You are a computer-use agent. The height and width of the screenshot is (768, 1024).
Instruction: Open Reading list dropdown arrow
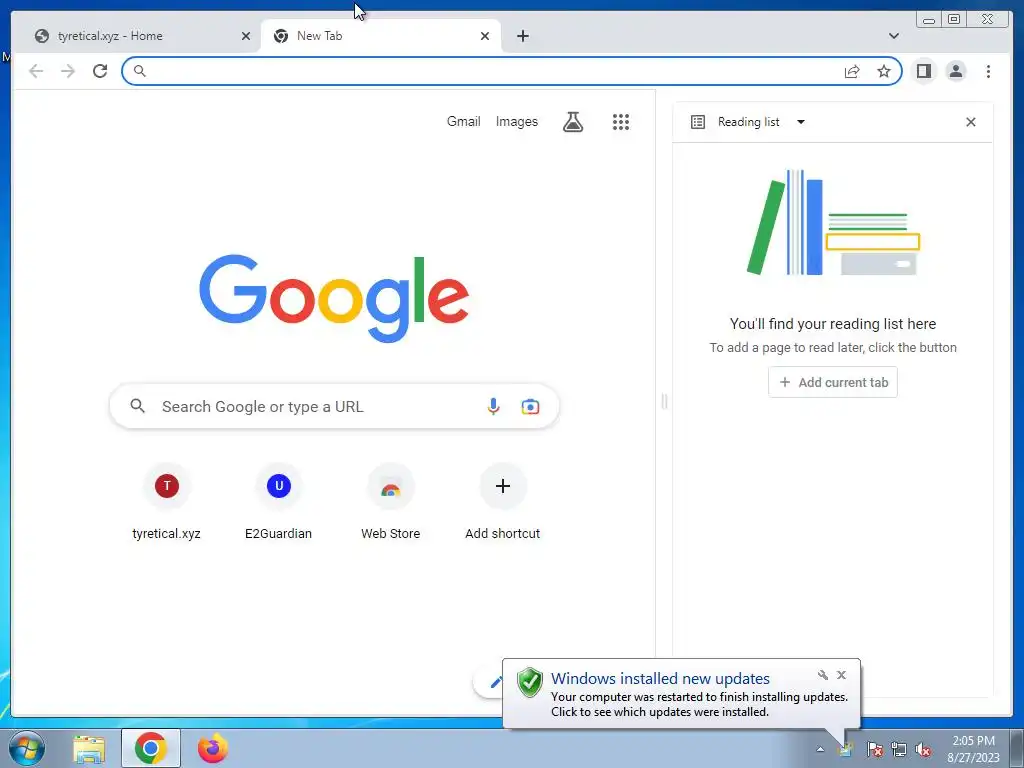click(801, 122)
